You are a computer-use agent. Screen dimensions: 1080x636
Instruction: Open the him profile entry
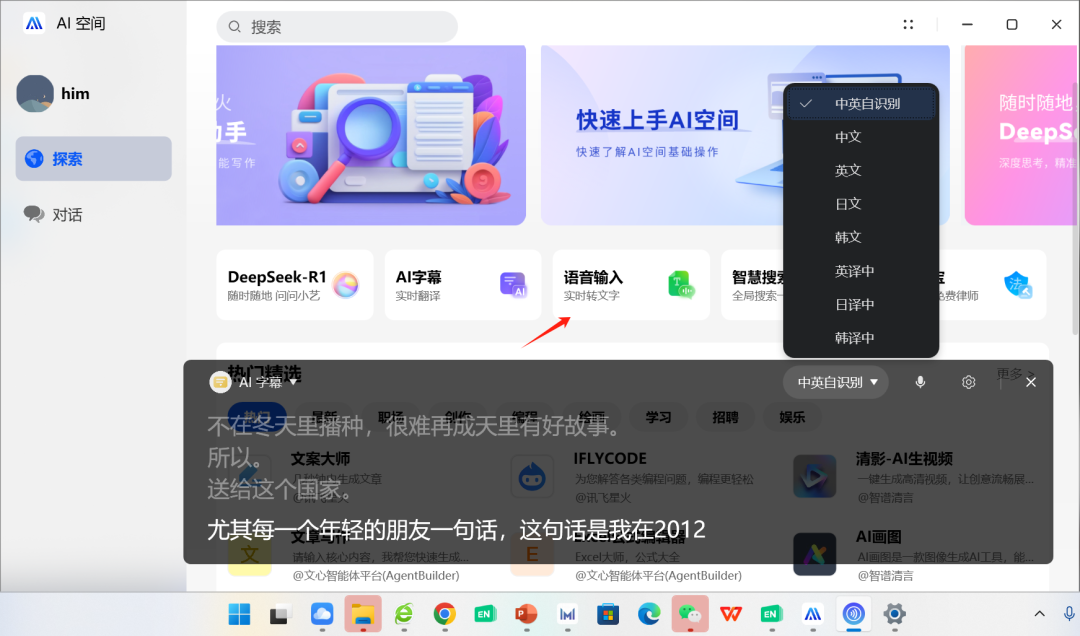point(60,93)
